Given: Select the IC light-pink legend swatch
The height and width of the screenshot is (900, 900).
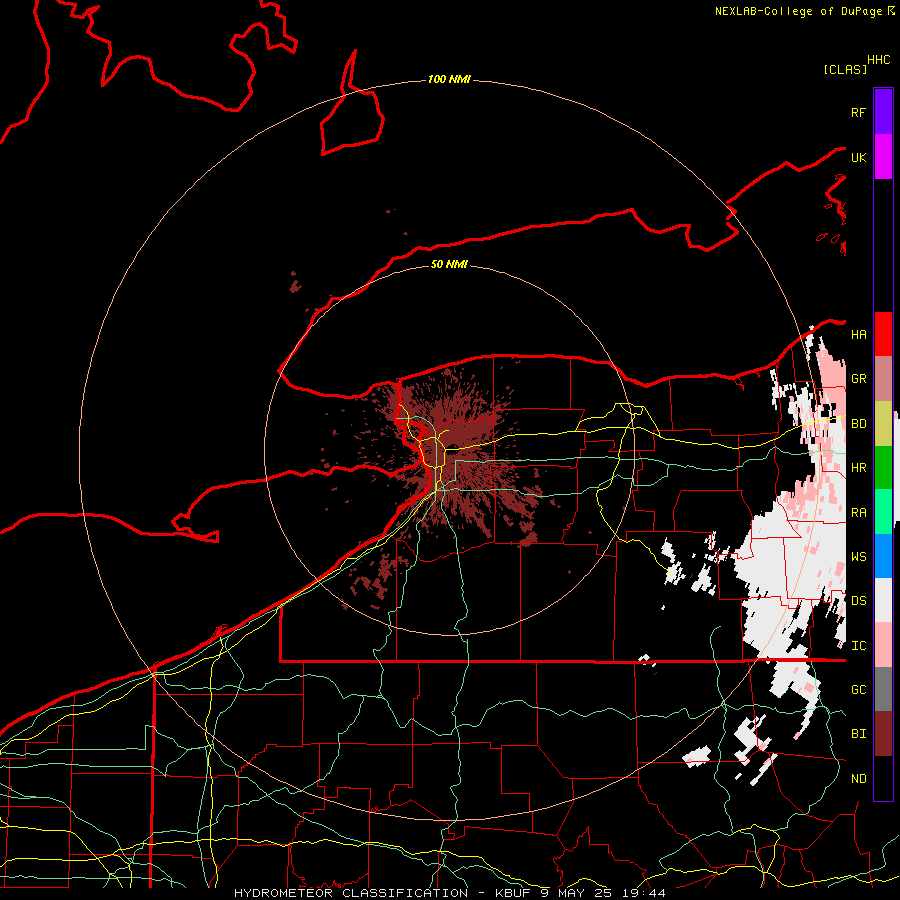Looking at the screenshot, I should (x=883, y=645).
